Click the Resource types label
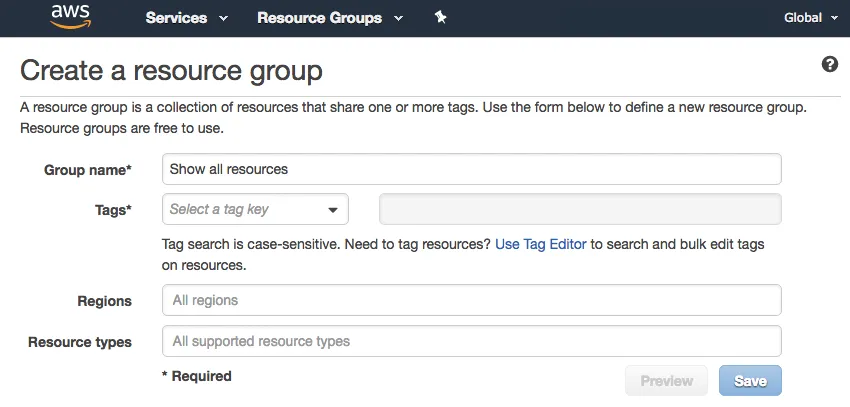This screenshot has height=407, width=850. pyautogui.click(x=80, y=342)
